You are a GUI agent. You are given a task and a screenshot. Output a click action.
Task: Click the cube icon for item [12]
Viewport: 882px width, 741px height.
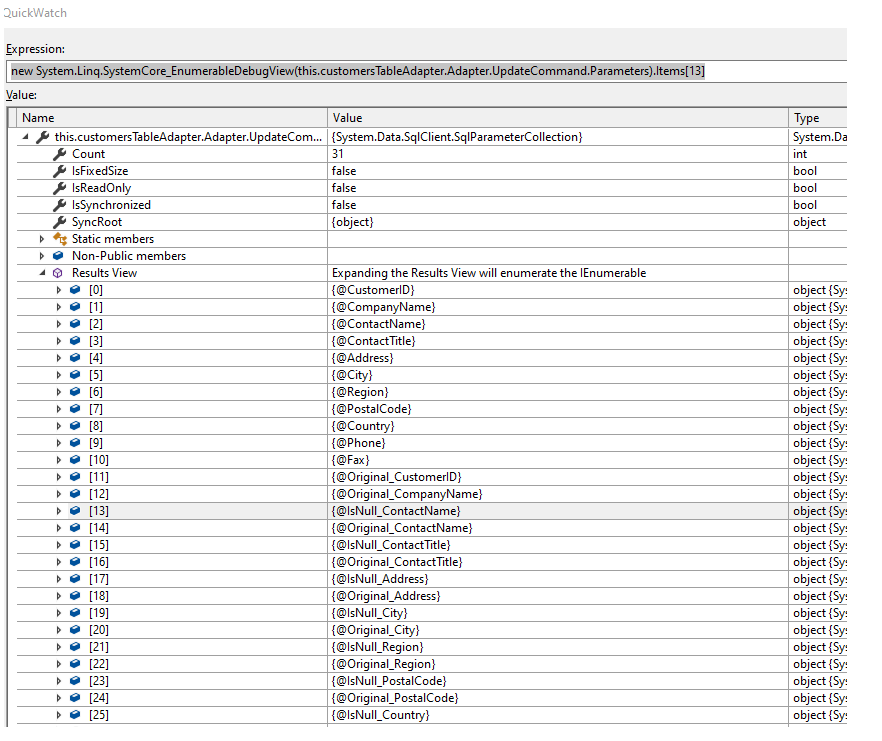click(x=75, y=494)
